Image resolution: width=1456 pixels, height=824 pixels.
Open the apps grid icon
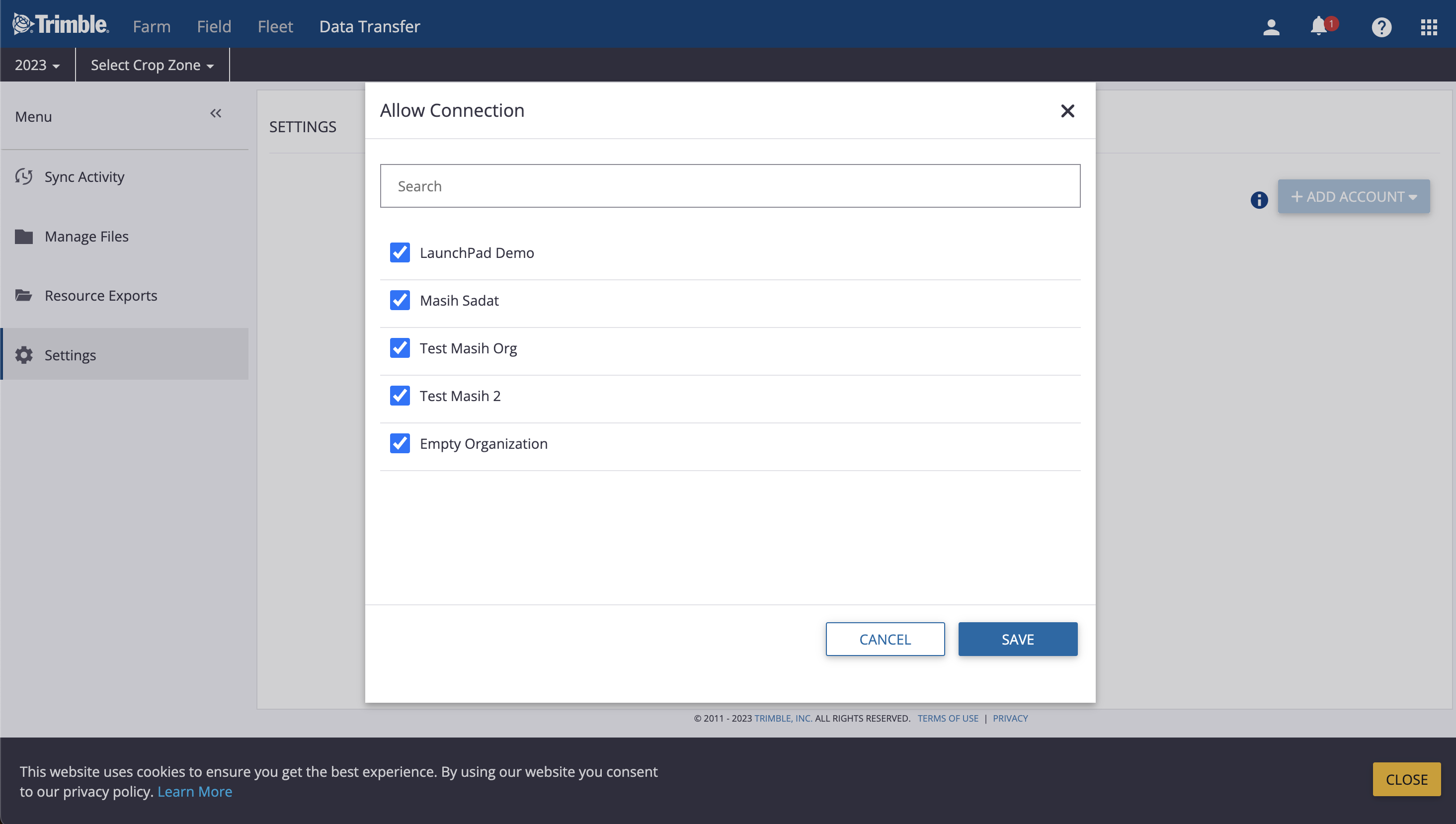coord(1429,27)
